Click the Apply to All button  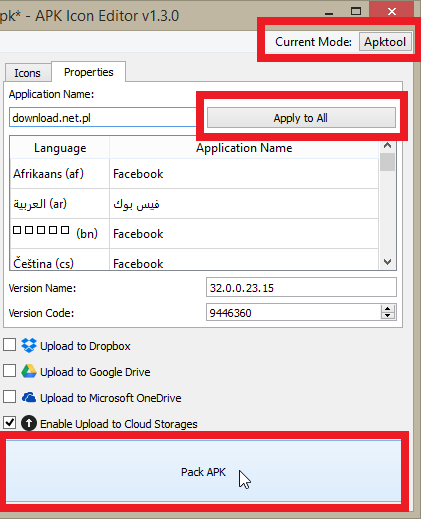(x=301, y=118)
